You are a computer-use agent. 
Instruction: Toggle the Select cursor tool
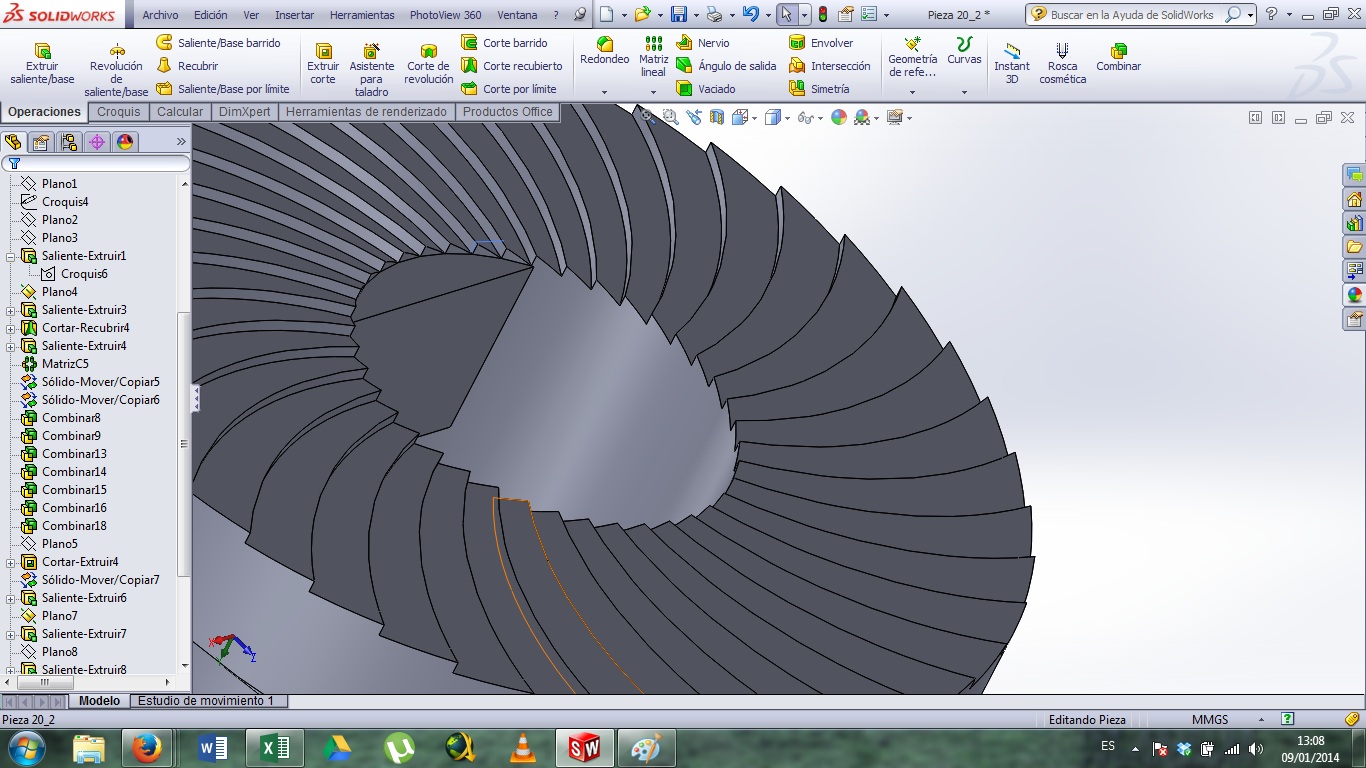[x=787, y=14]
